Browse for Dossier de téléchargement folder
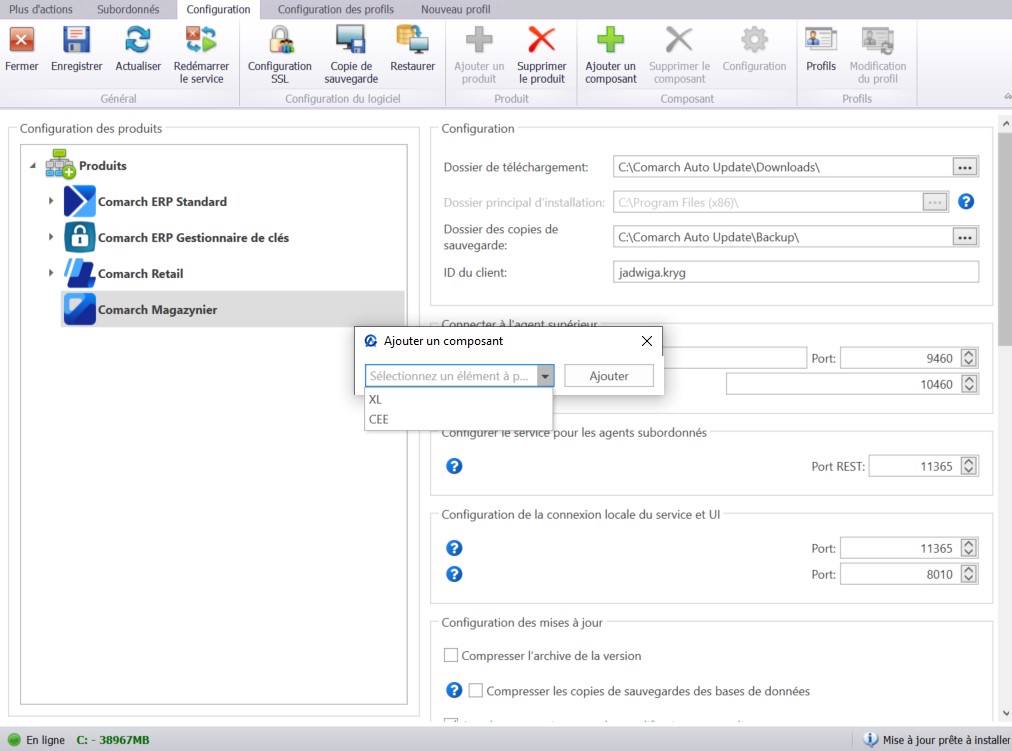This screenshot has height=751, width=1012. 965,167
